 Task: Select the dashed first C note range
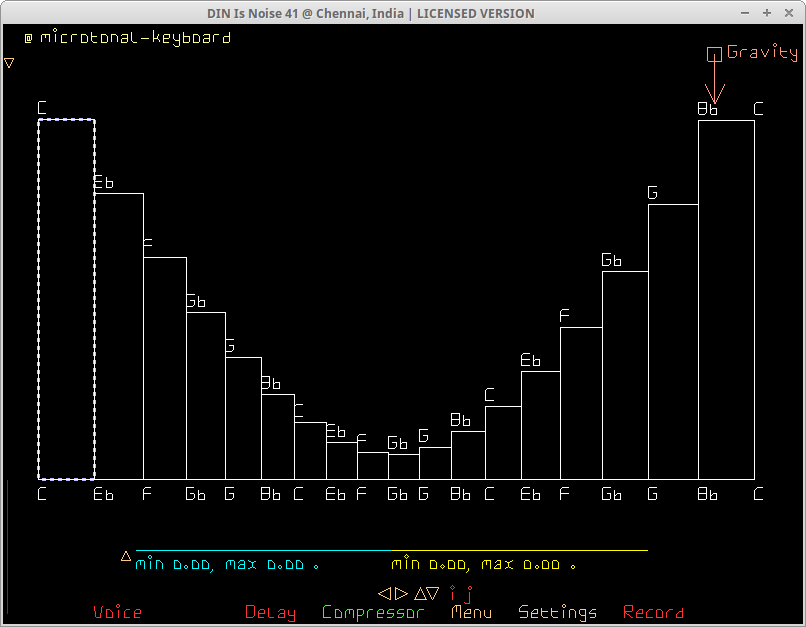click(67, 300)
